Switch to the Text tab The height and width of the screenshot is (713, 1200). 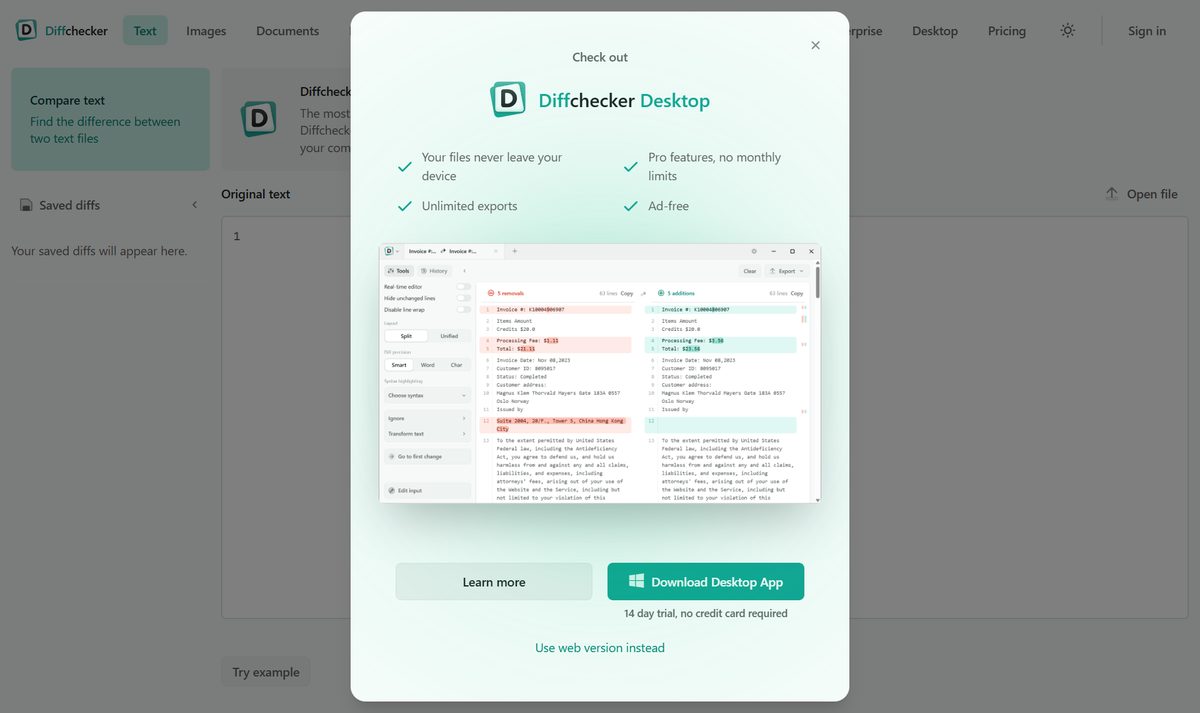(145, 31)
